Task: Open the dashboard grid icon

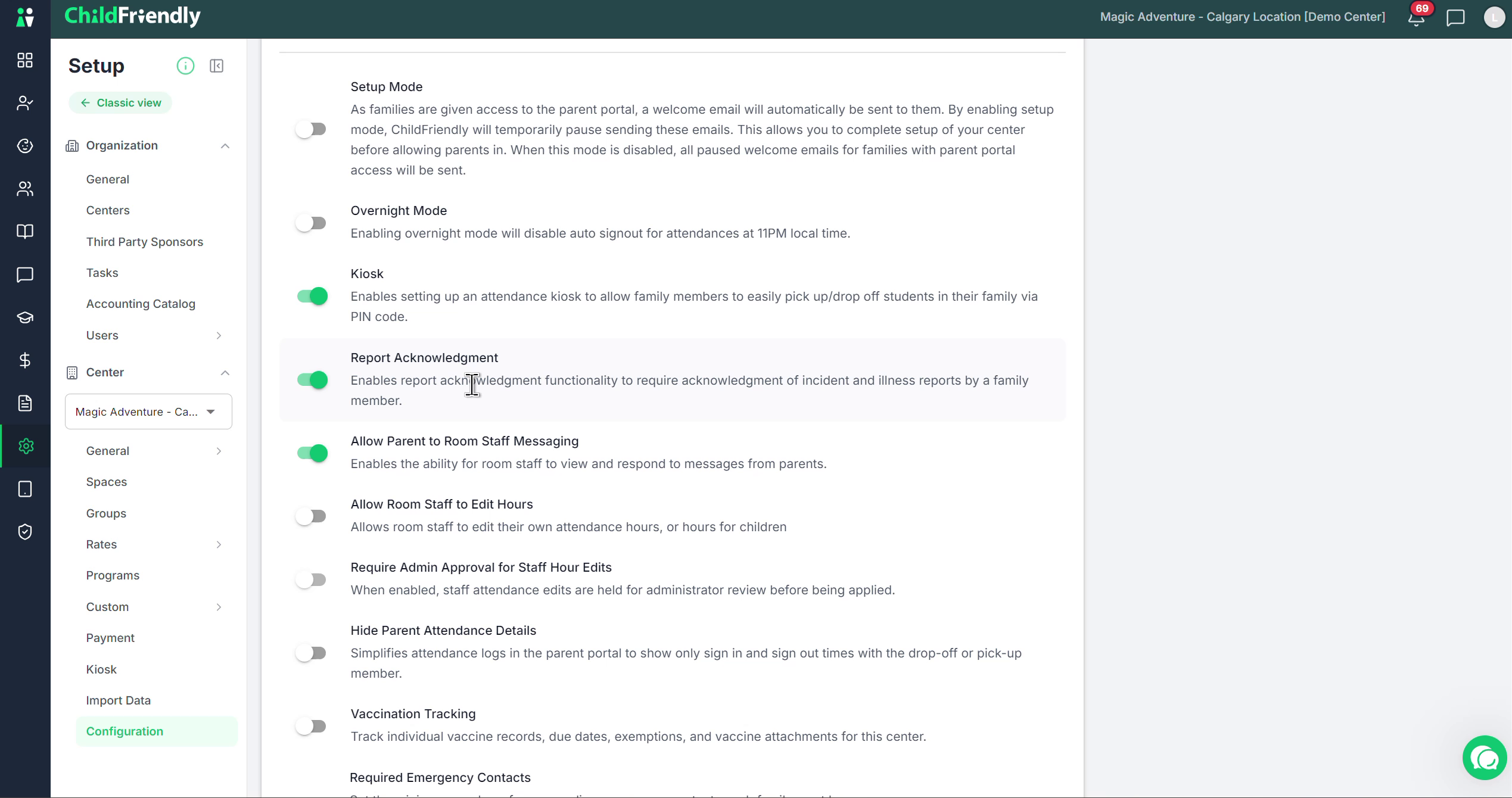Action: pos(25,60)
